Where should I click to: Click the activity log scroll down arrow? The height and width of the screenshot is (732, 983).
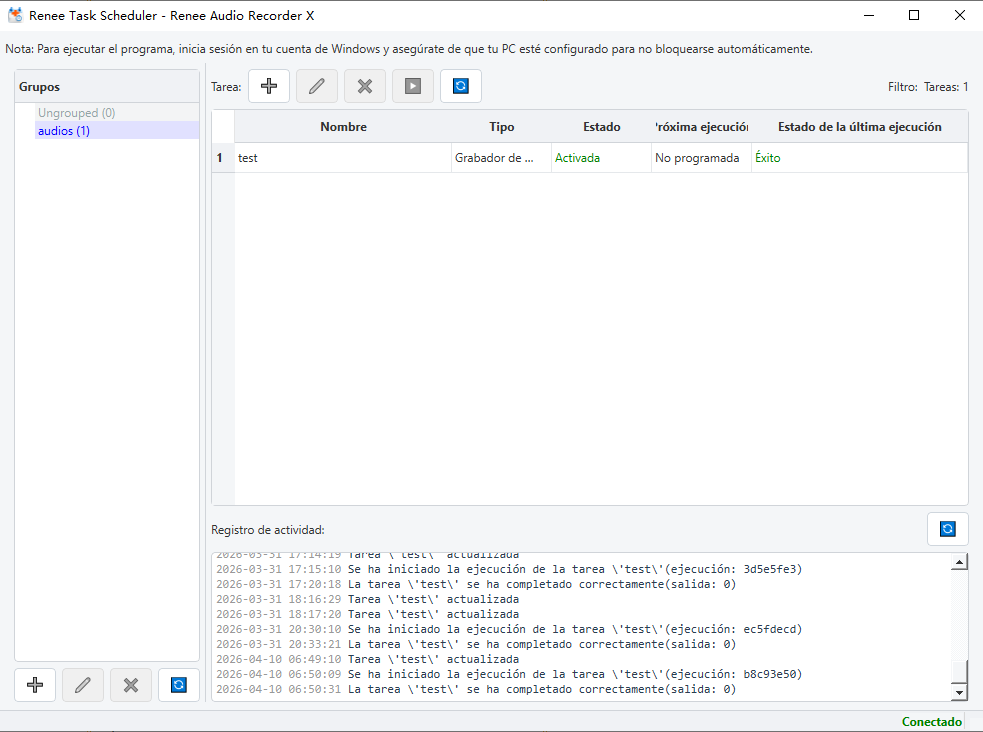959,692
